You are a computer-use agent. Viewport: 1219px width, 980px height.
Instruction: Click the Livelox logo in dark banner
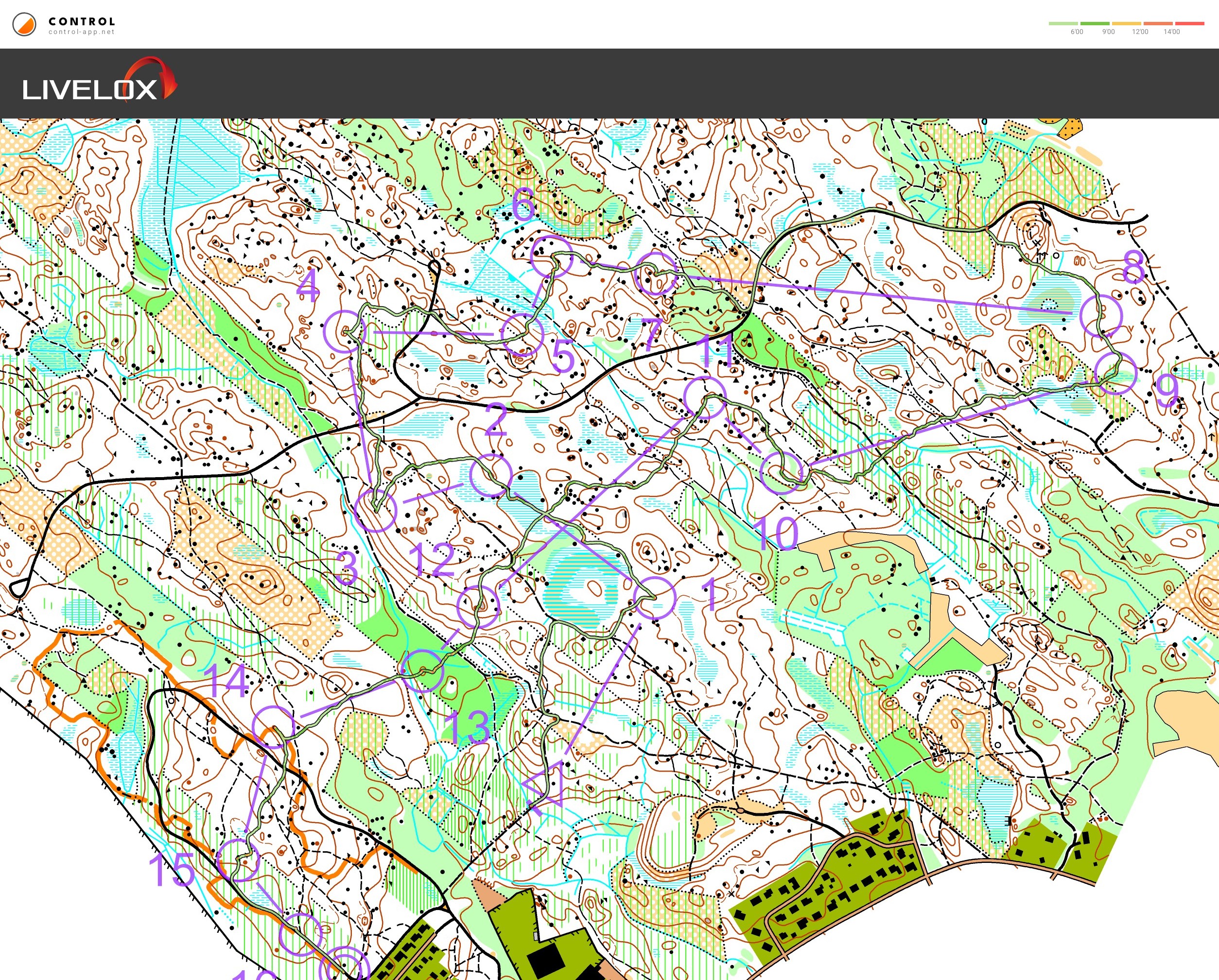point(100,80)
